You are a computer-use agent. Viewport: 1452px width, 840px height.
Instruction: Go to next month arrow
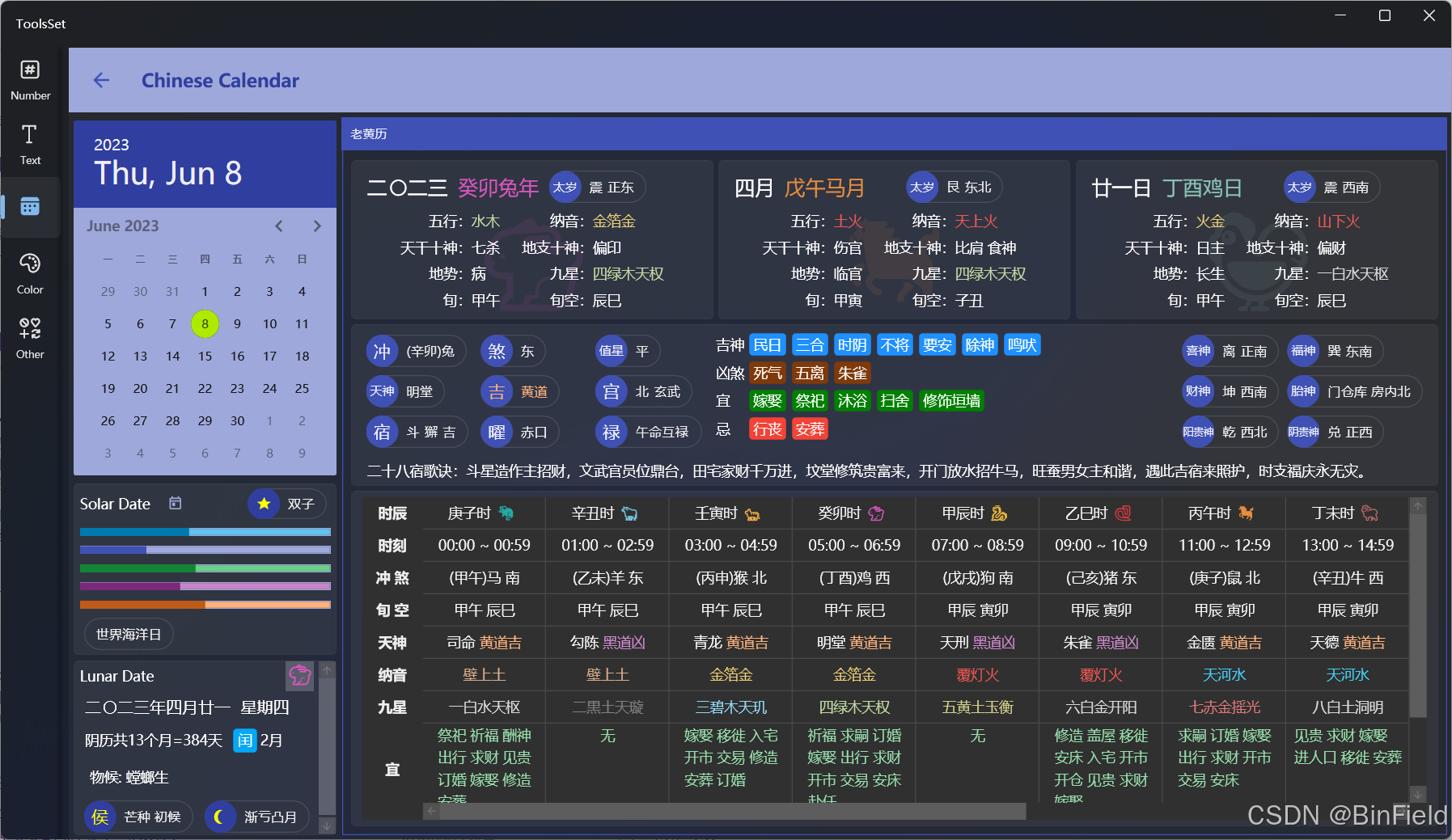(317, 226)
